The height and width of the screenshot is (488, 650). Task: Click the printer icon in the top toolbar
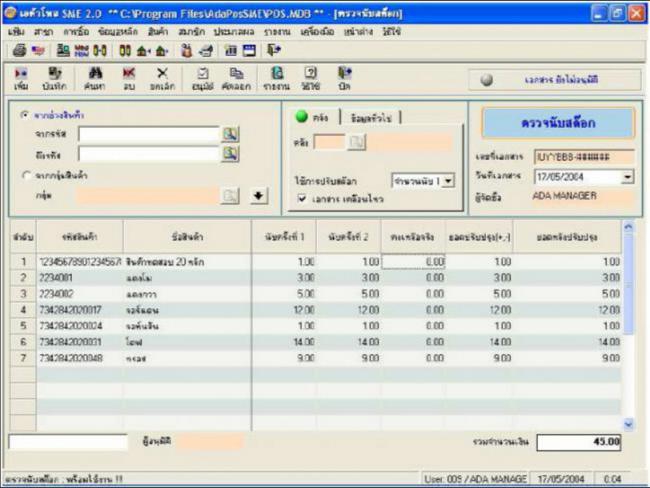[19, 51]
